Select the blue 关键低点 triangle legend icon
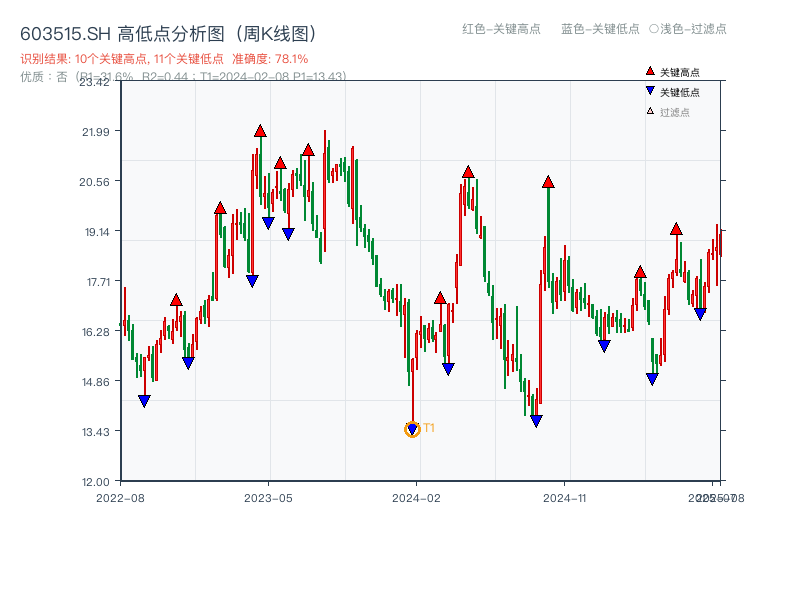This screenshot has width=800, height=600. coord(650,91)
